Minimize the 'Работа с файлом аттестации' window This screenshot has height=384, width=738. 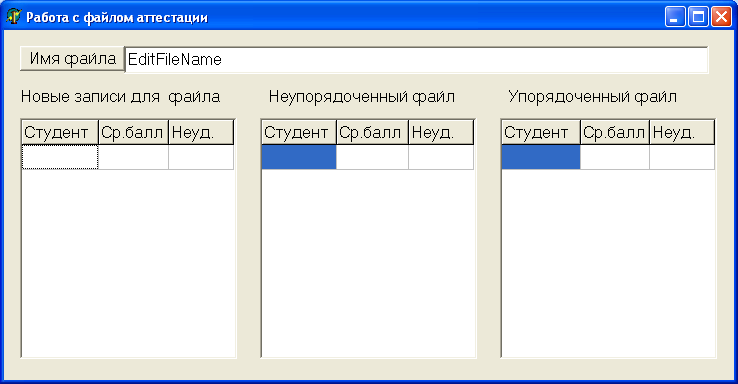point(675,17)
